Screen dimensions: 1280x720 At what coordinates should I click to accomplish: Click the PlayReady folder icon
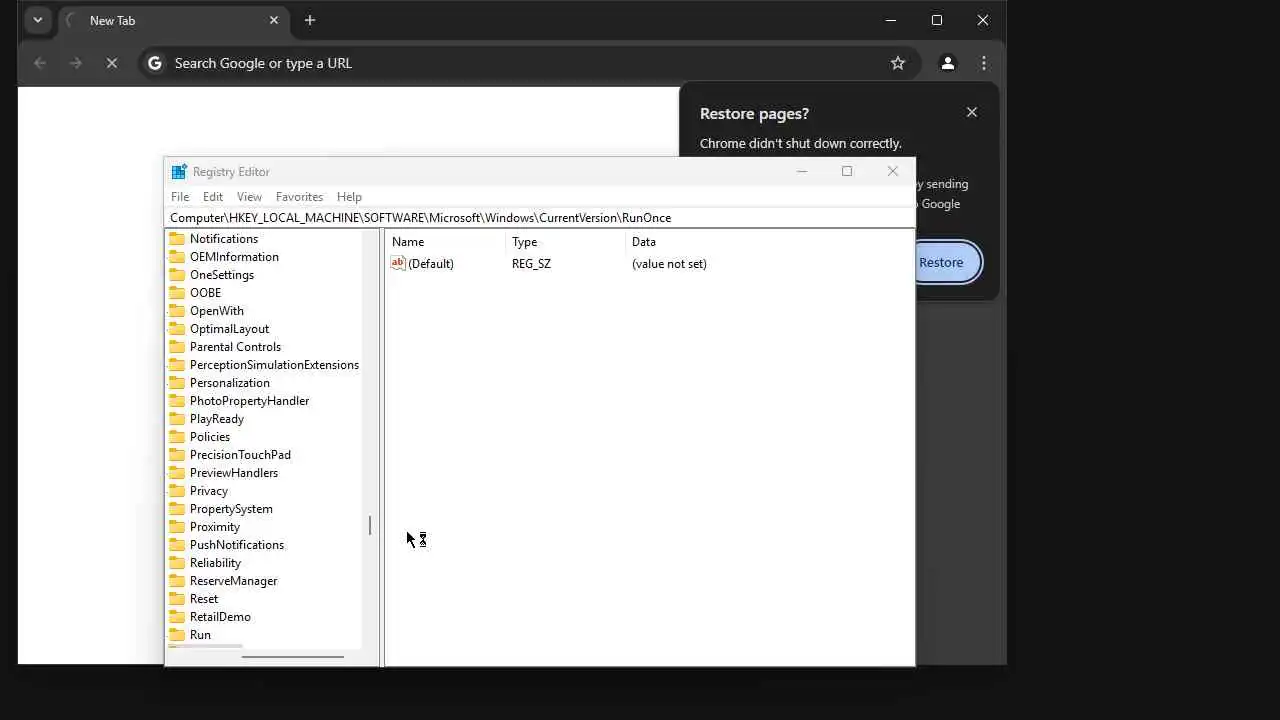point(177,419)
